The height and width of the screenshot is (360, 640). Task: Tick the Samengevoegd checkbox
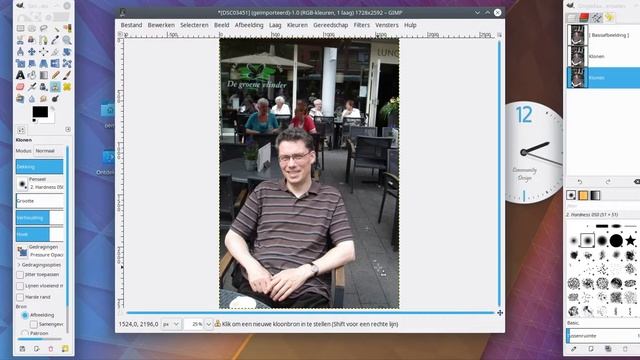point(34,324)
